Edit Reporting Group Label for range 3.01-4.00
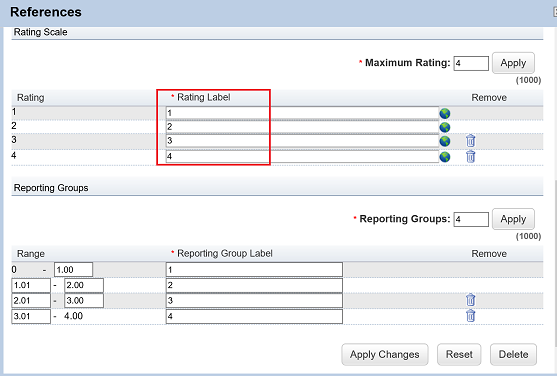Viewport: 557px width, 376px height. 254,316
